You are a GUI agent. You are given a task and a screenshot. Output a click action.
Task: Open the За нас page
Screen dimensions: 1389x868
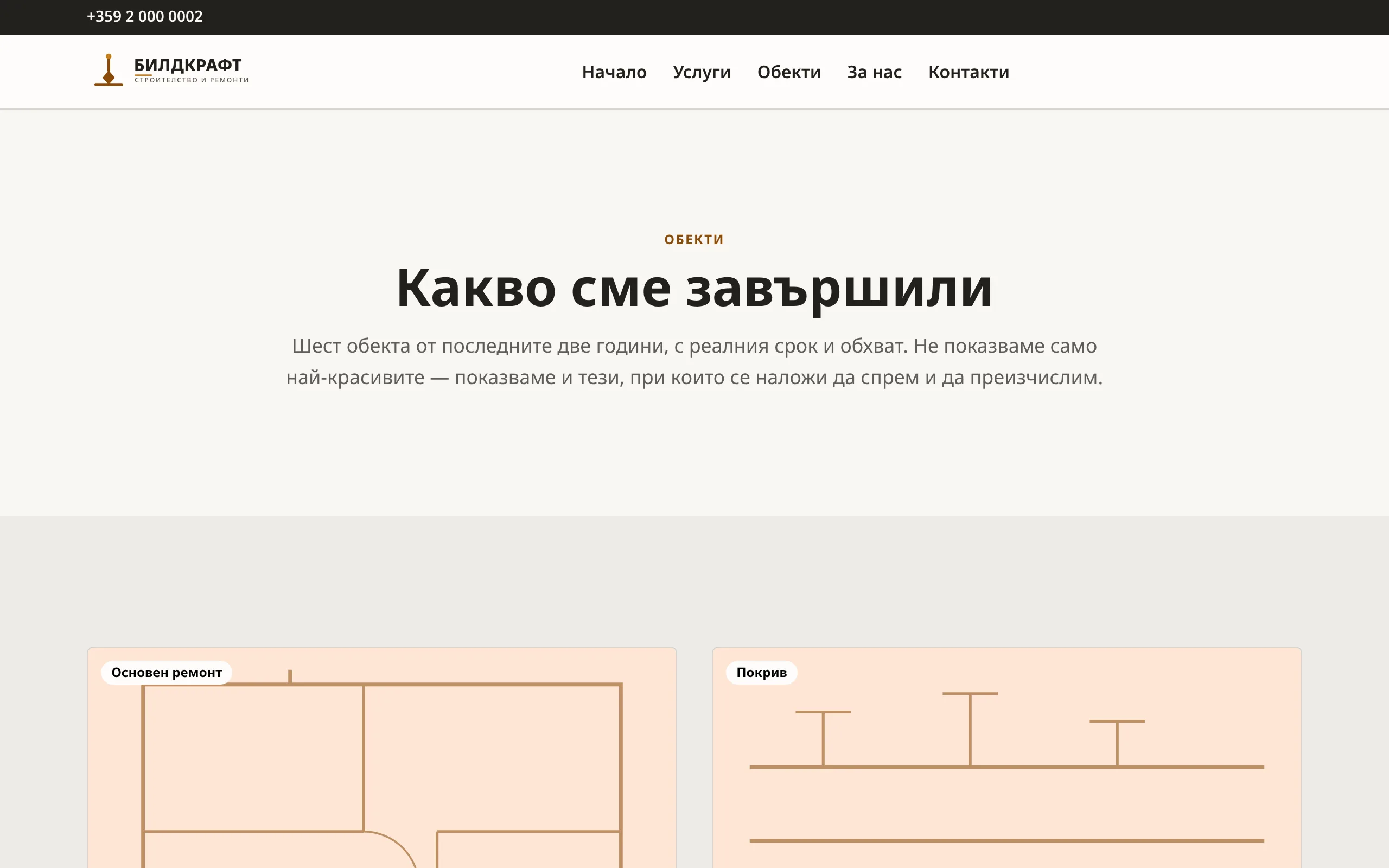[874, 72]
